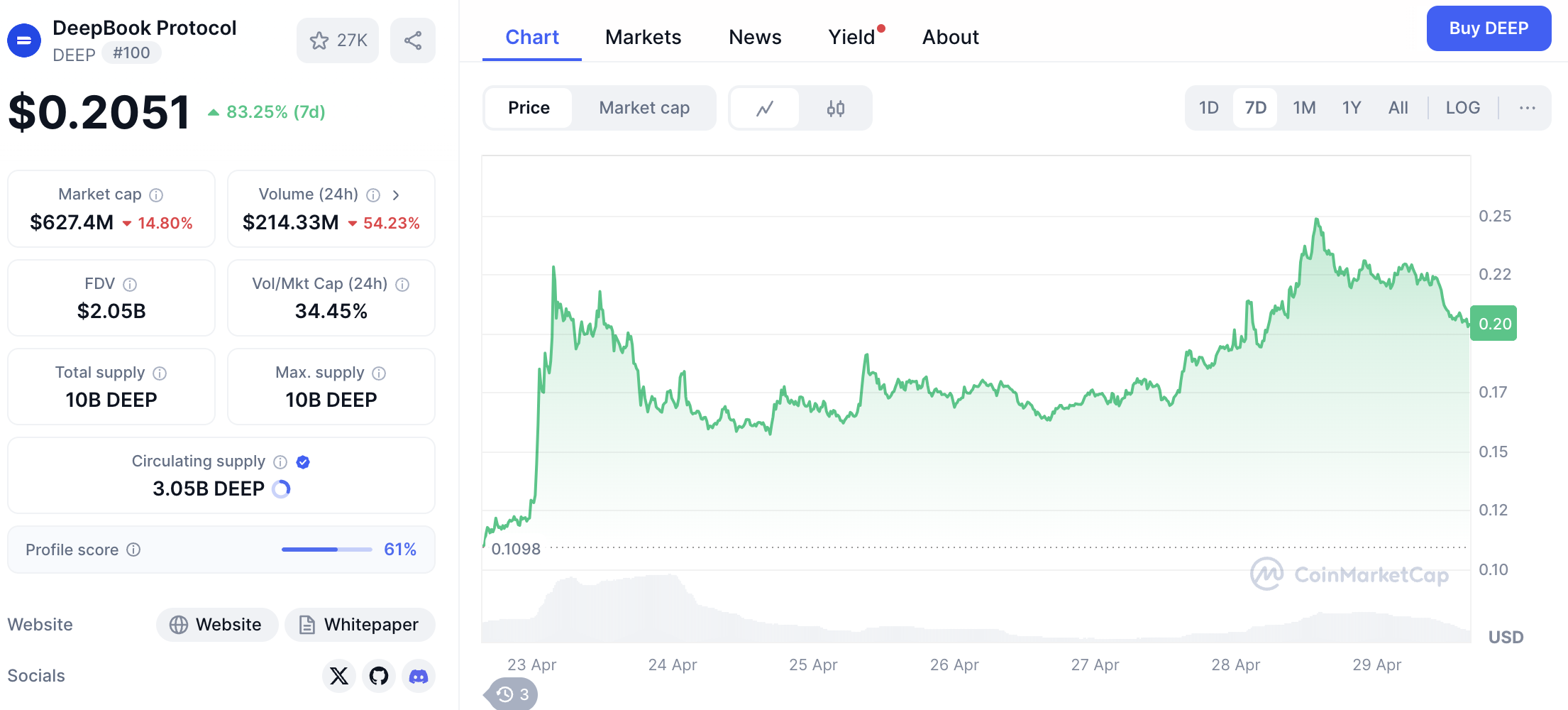Click the verified circulating supply badge

(x=303, y=461)
